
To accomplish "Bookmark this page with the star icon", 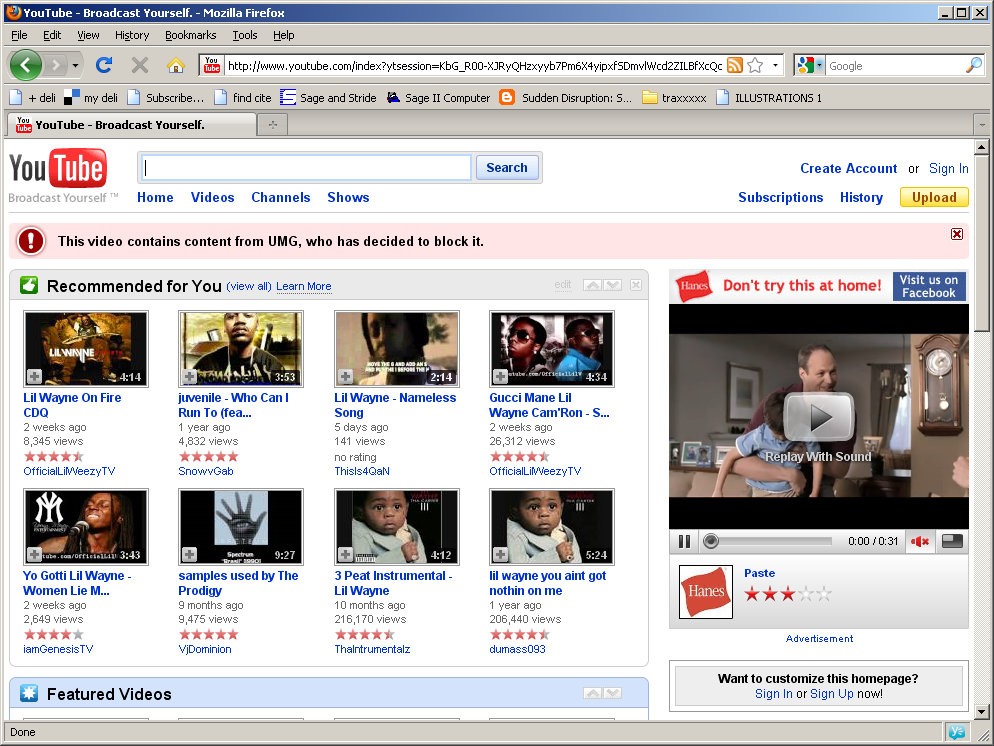I will pyautogui.click(x=755, y=65).
